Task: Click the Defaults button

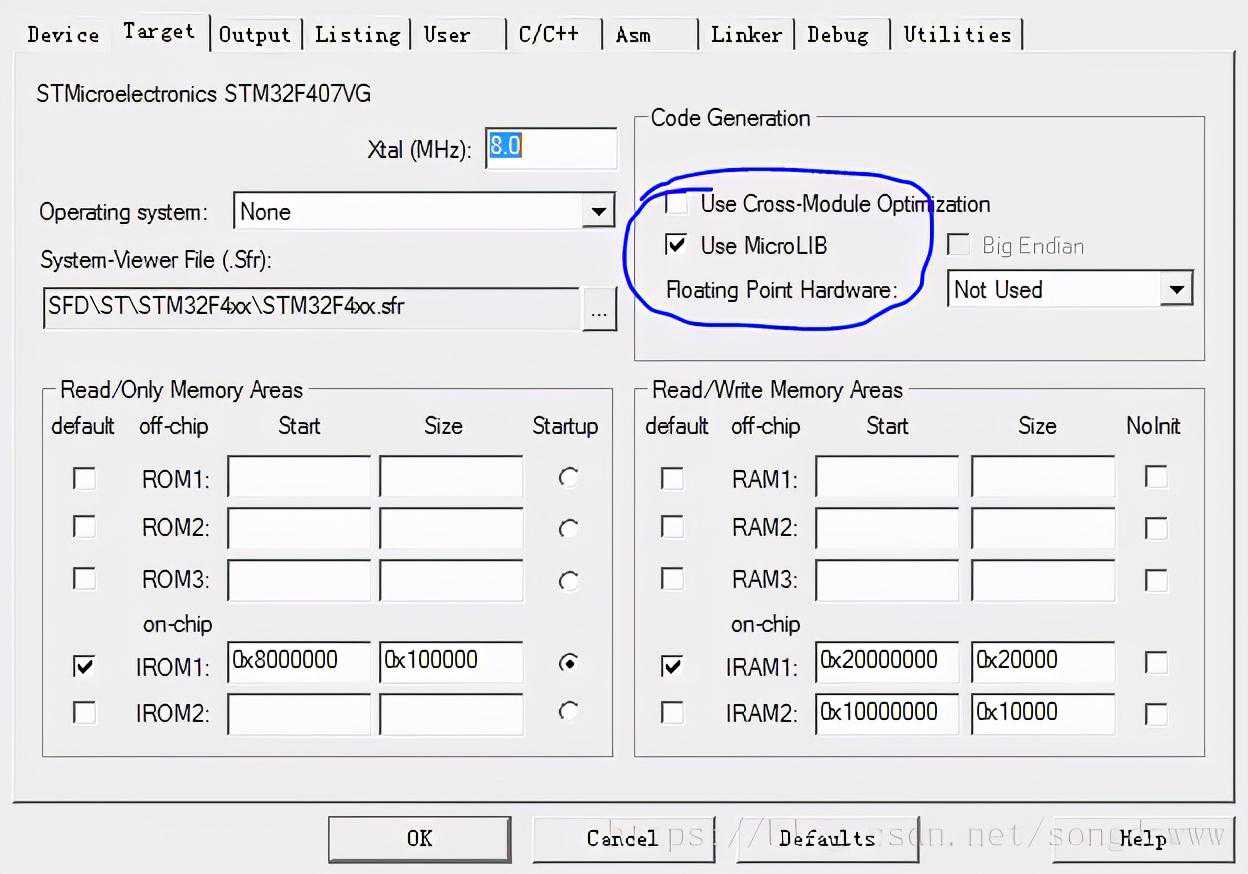Action: (827, 838)
